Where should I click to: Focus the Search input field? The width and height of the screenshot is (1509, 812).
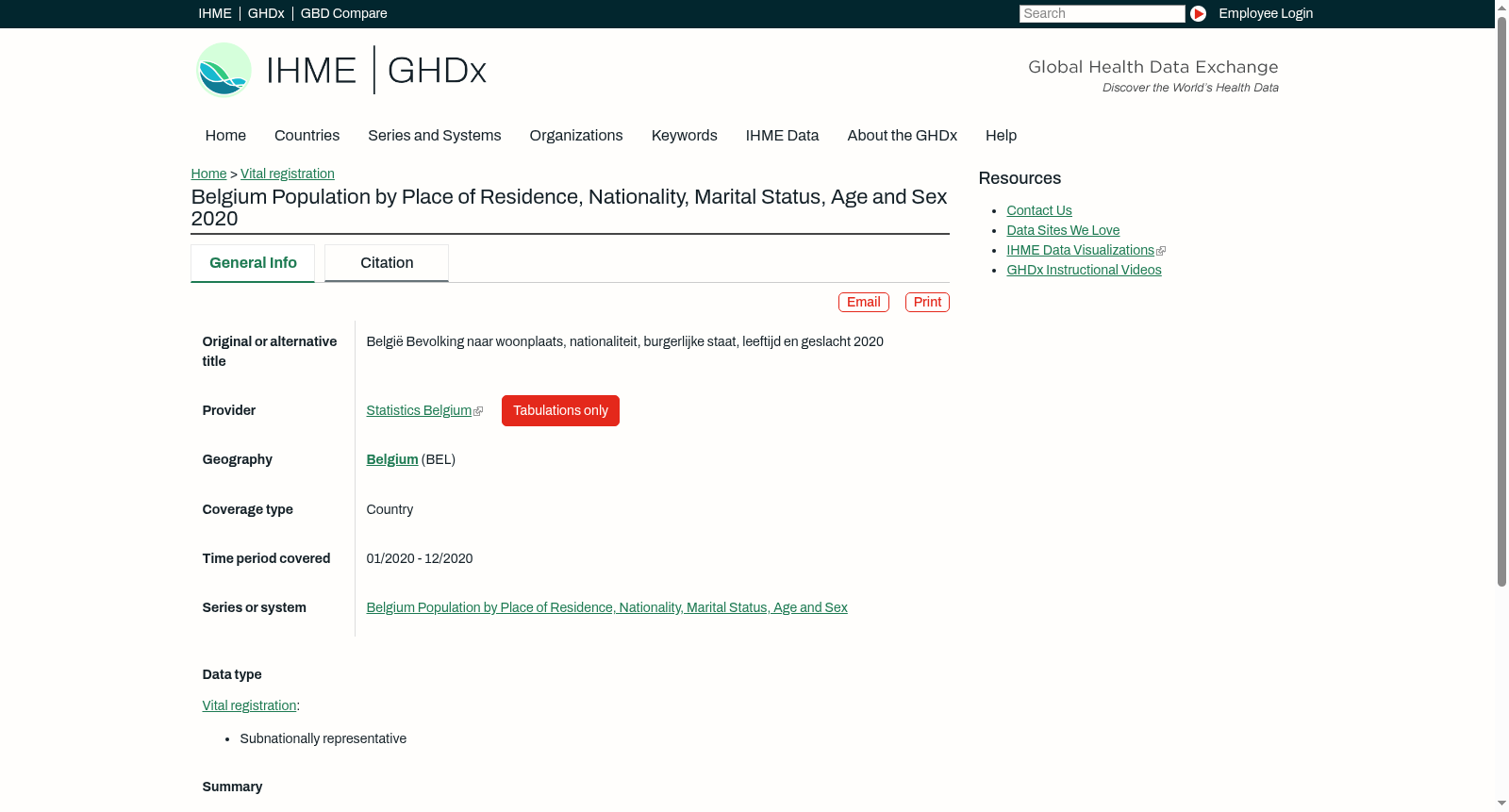1102,13
